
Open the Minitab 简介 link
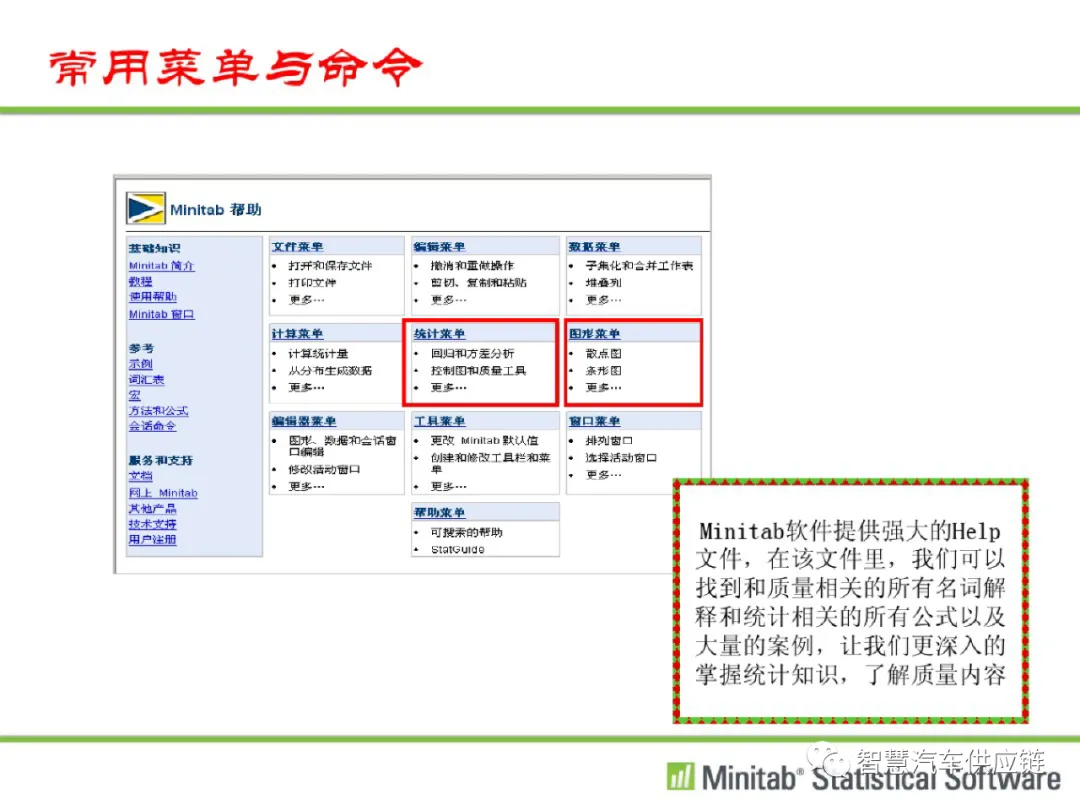[x=162, y=266]
